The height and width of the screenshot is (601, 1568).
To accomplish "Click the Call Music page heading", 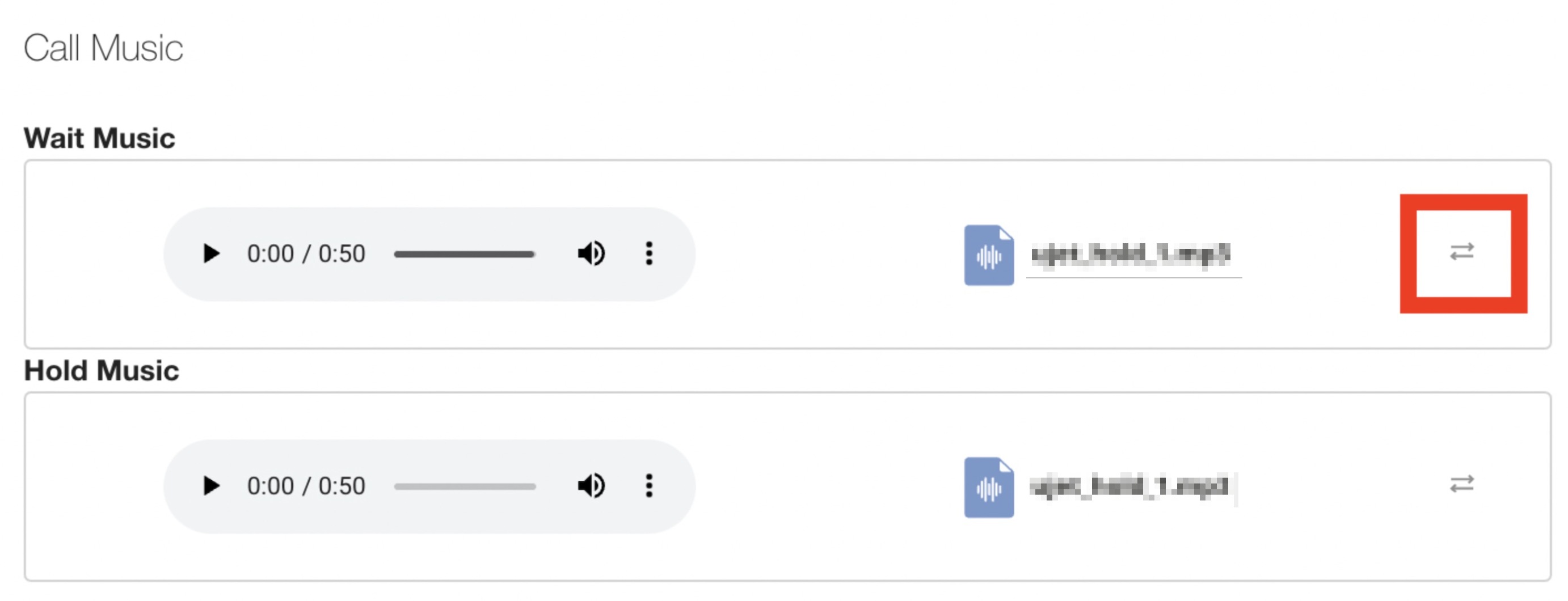I will tap(103, 48).
